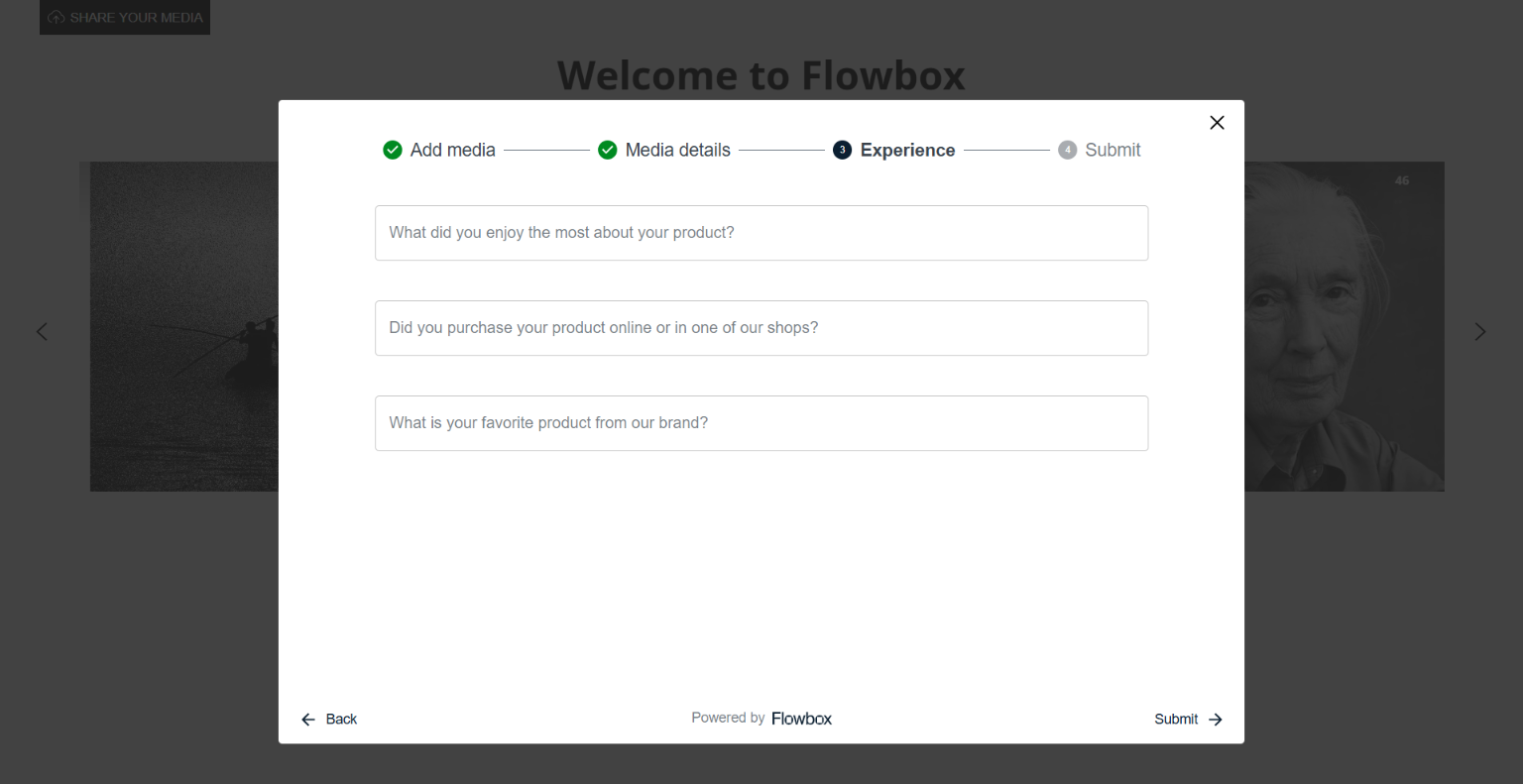Open the Flowbox link in the footer
1523x784 pixels.
coord(801,719)
